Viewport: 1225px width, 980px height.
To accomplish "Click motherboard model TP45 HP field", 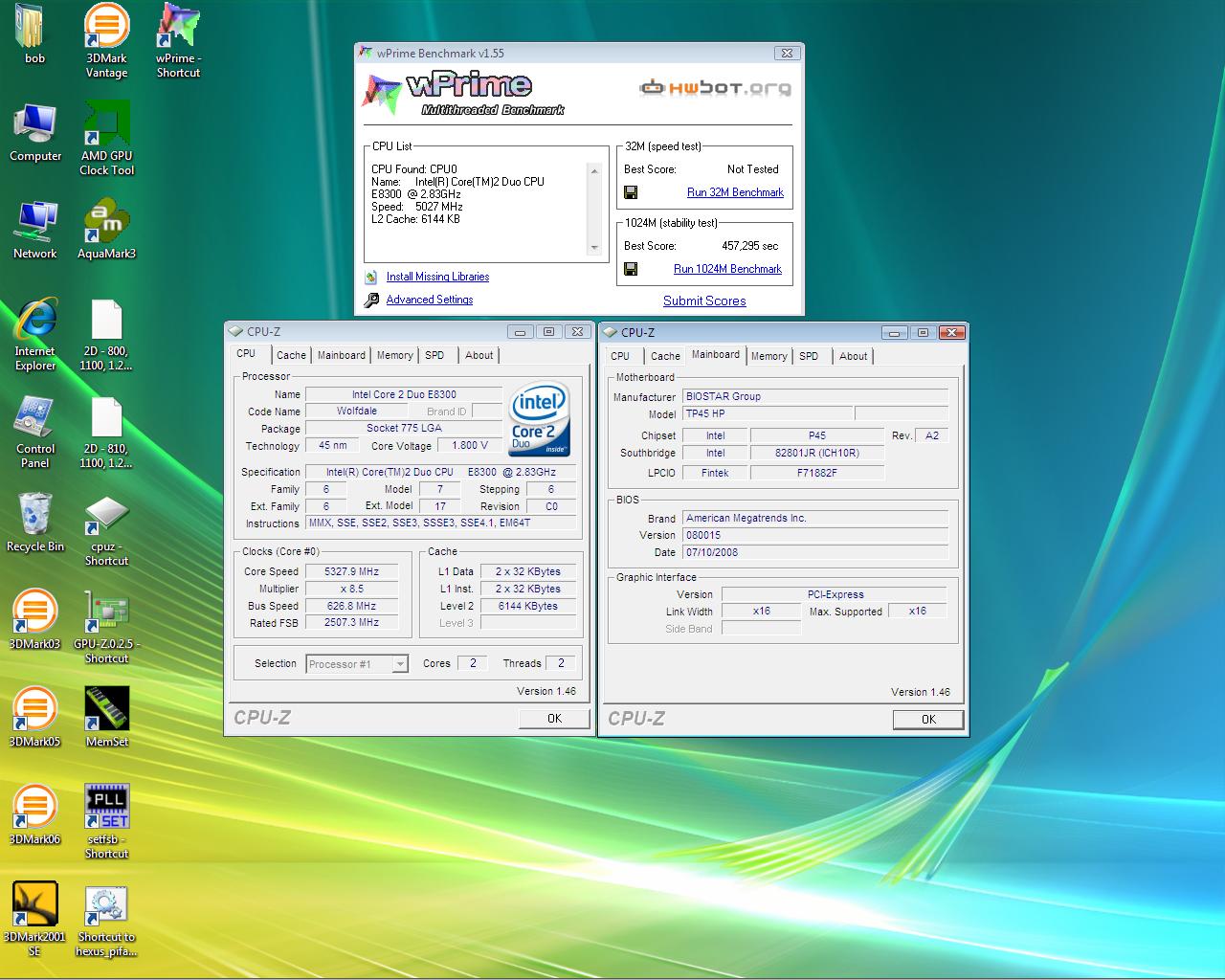I will click(x=768, y=413).
